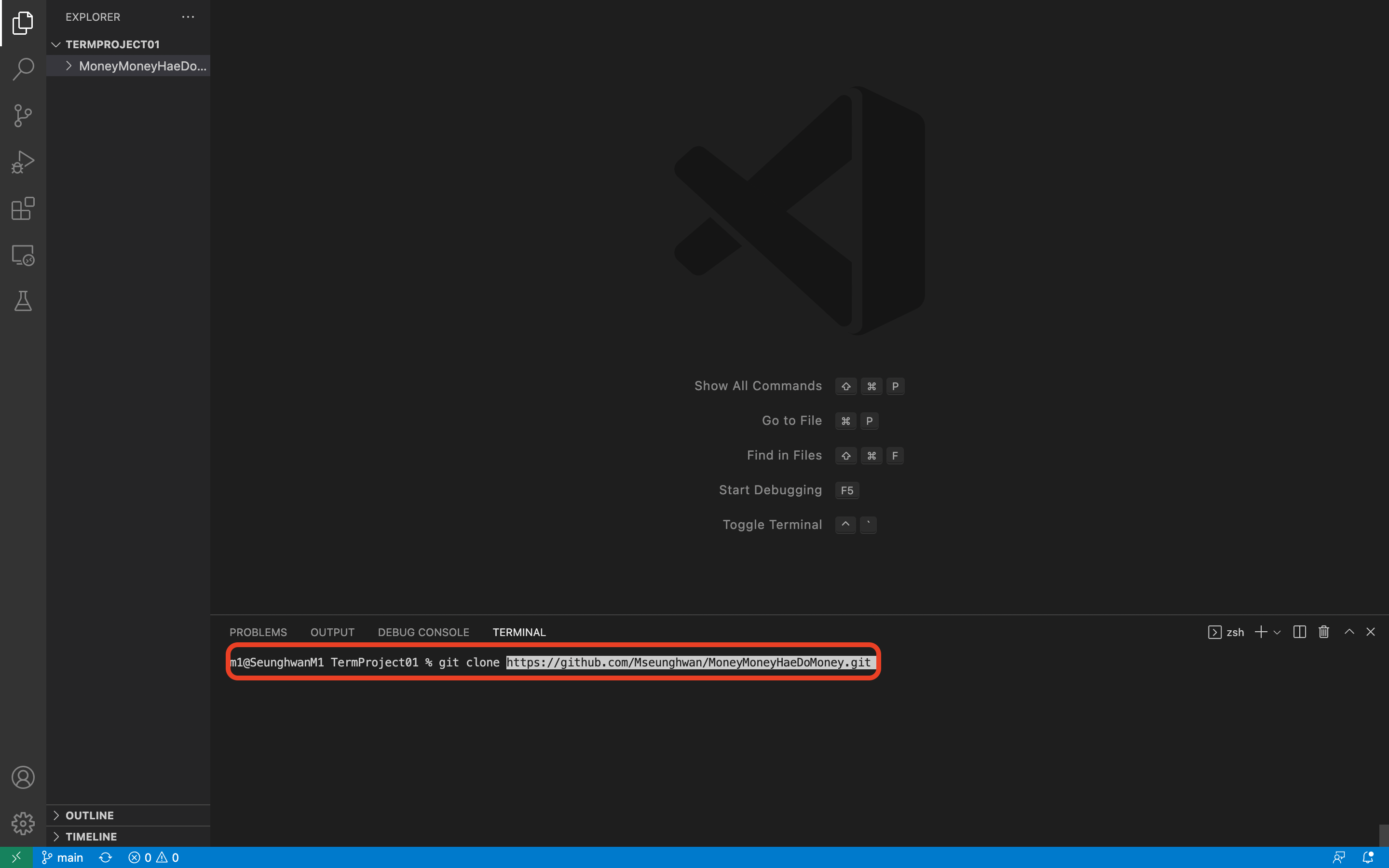Switch to the OUTPUT tab
This screenshot has width=1389, height=868.
[x=332, y=632]
